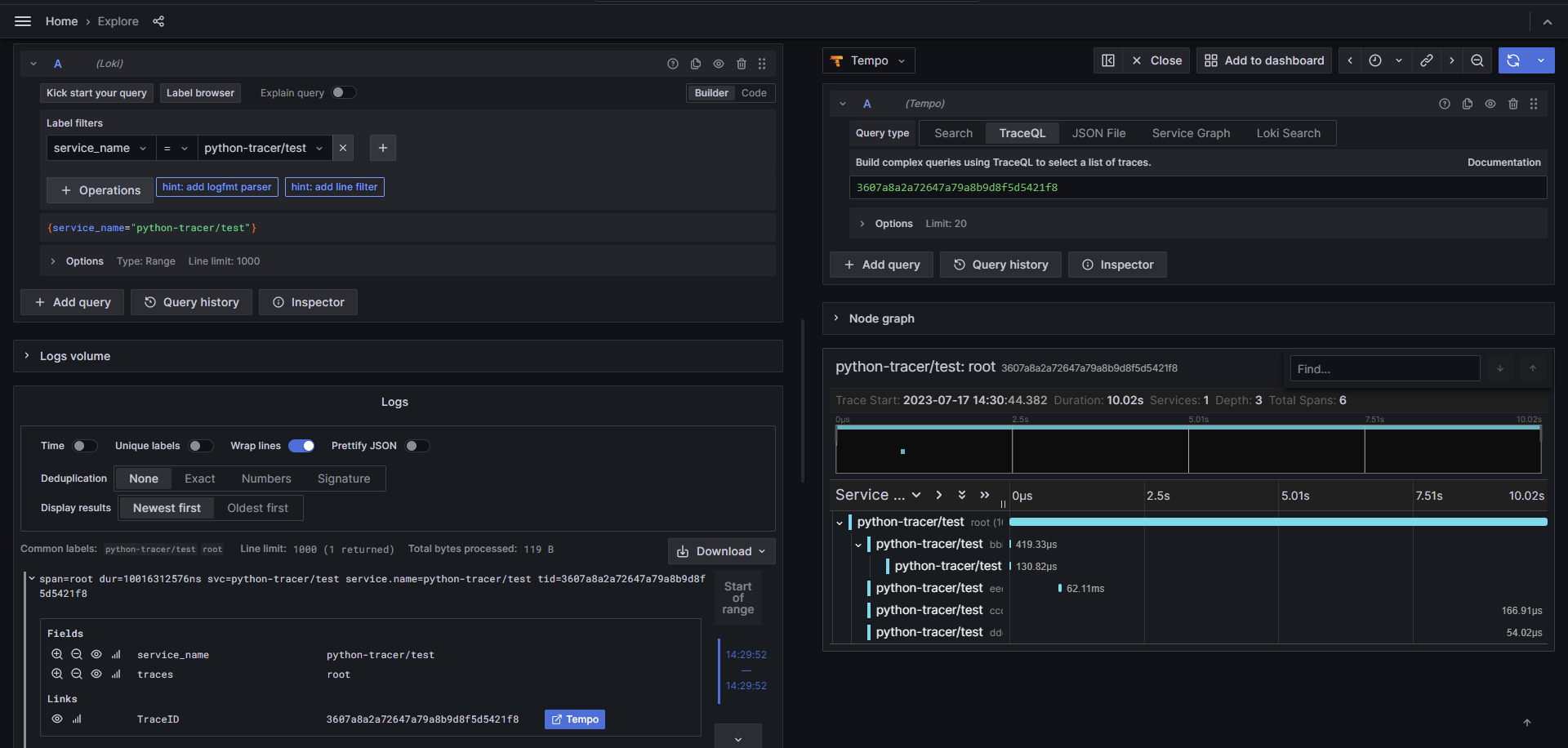This screenshot has height=748, width=1568.
Task: Open the main hamburger menu
Action: (23, 21)
